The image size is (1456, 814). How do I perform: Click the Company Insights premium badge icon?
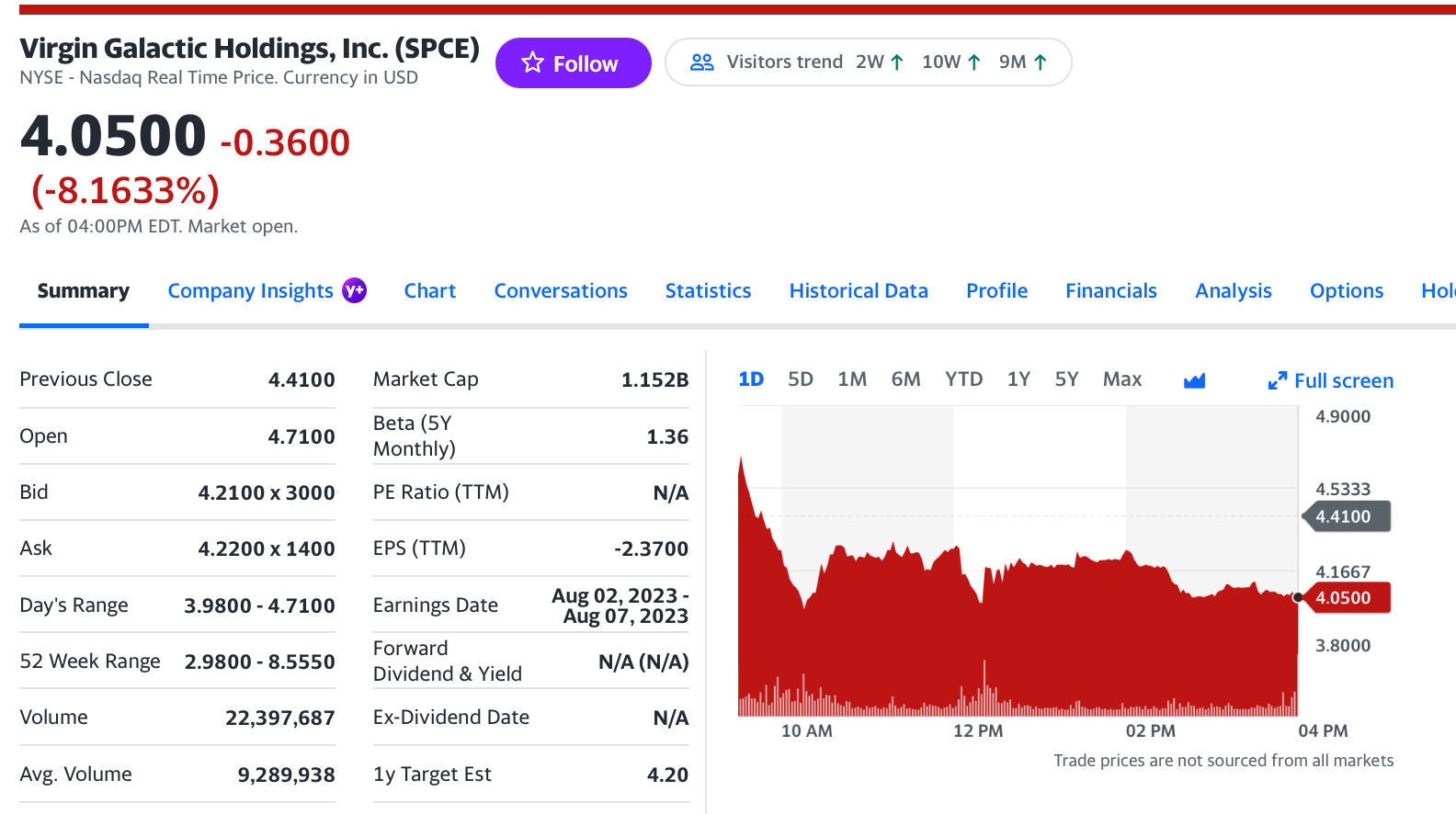click(x=354, y=290)
